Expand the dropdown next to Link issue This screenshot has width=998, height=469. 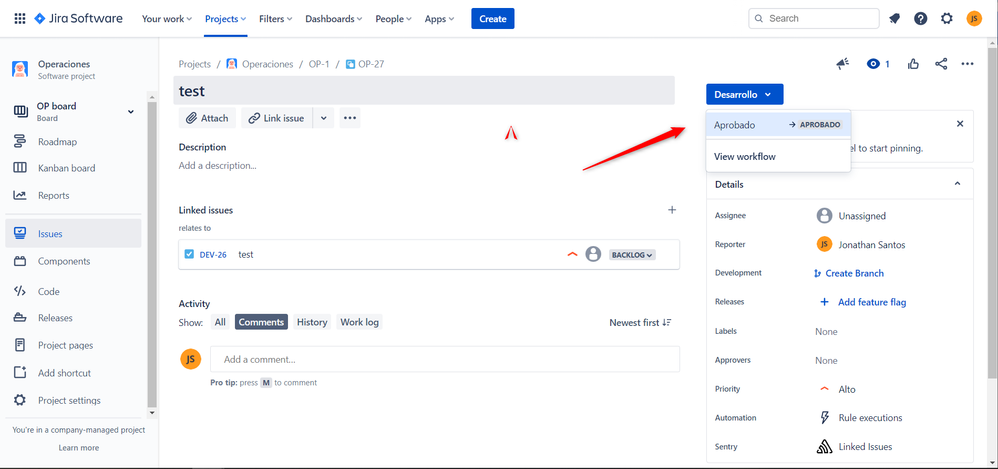coord(323,118)
